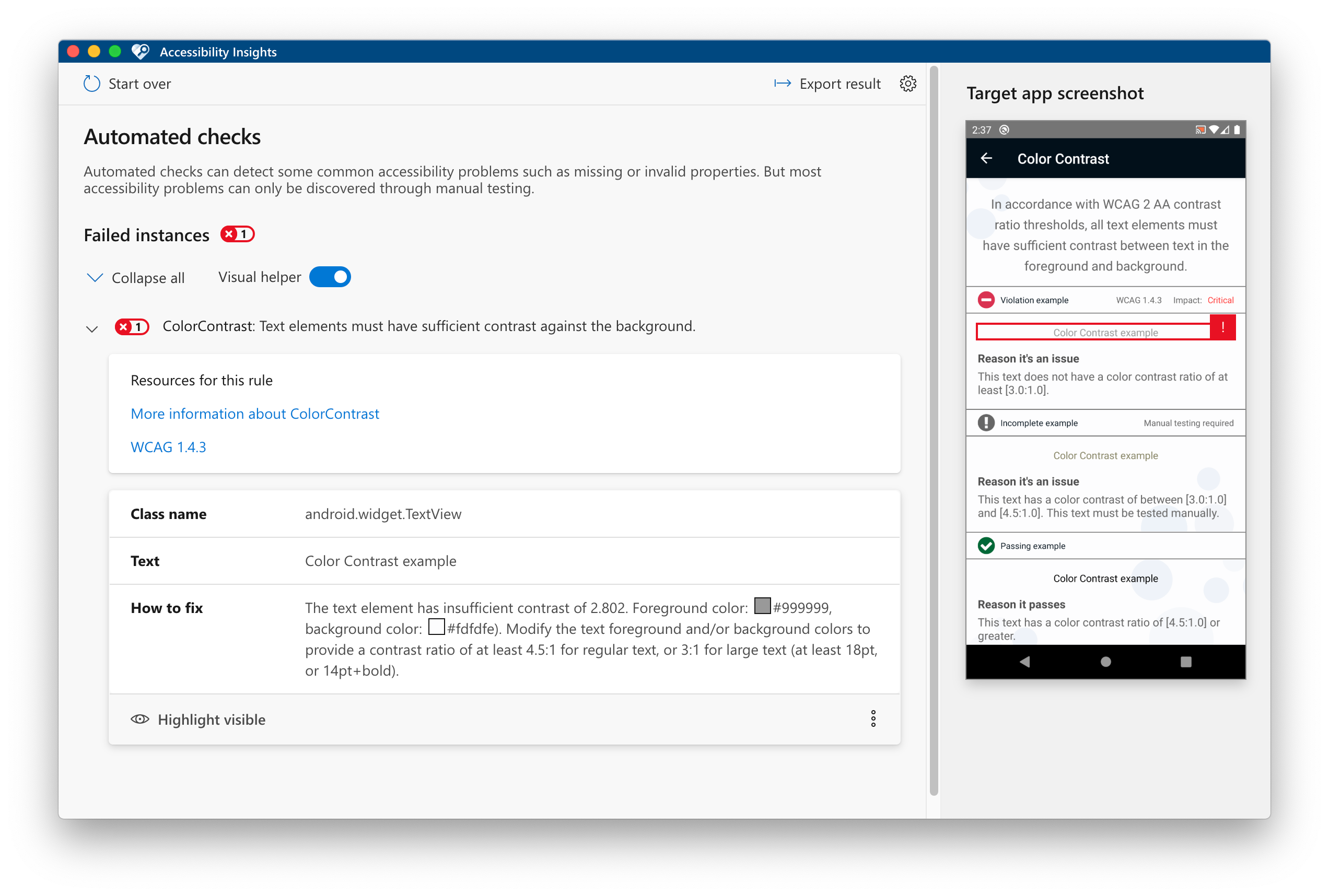Click the Export result arrow icon

[782, 84]
